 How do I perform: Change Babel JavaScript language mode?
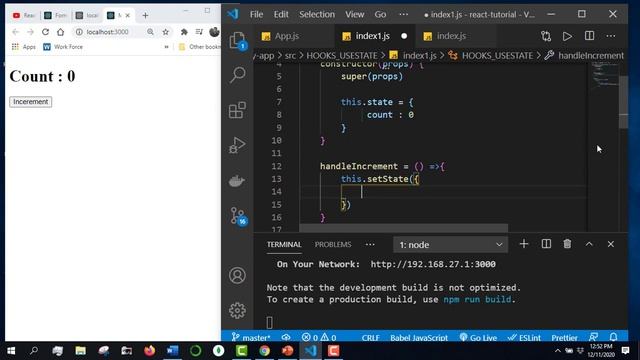[419, 338]
